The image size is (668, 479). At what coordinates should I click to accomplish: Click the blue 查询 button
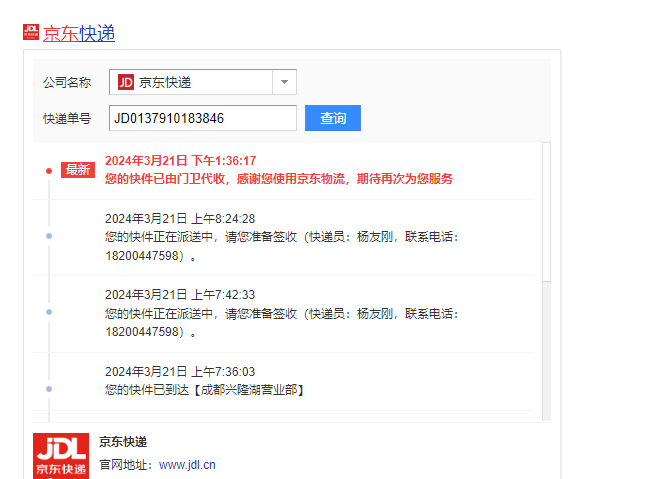(333, 118)
